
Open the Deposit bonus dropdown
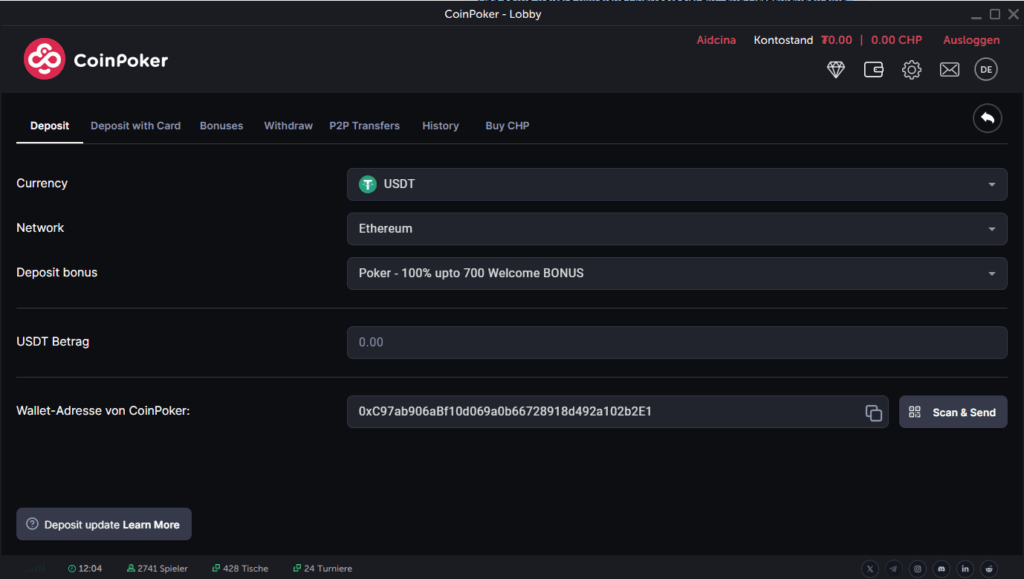coord(676,273)
